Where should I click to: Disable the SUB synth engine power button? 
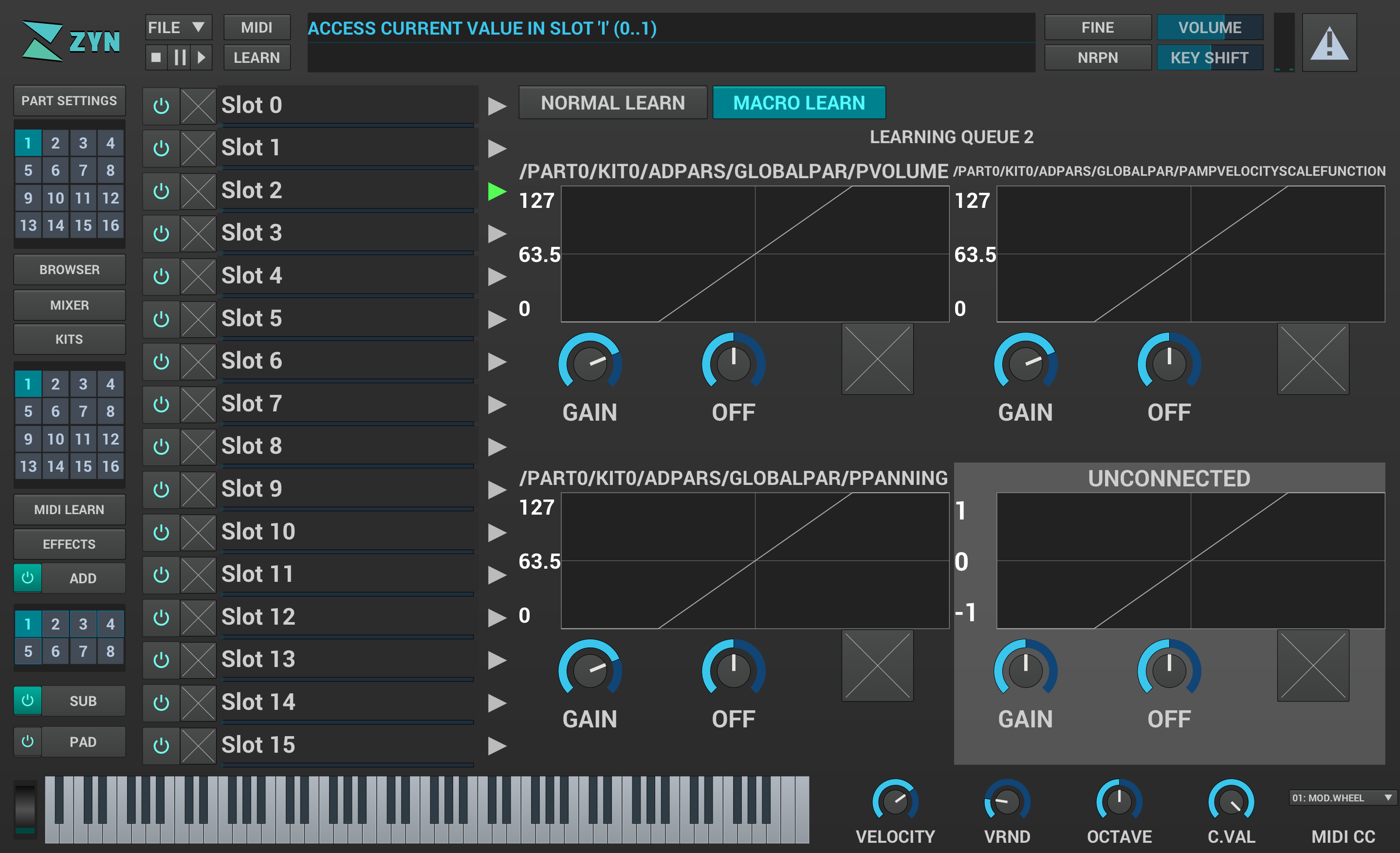tap(27, 701)
